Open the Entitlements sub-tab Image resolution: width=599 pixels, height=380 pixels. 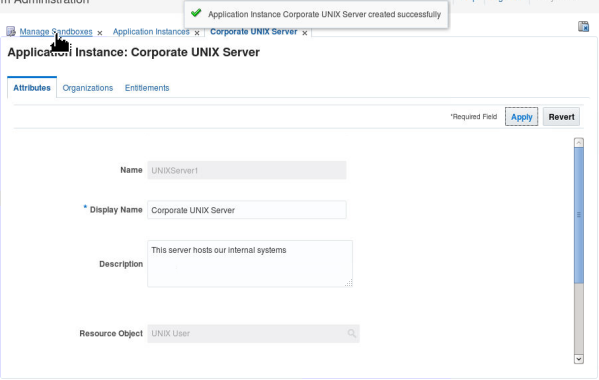[147, 88]
